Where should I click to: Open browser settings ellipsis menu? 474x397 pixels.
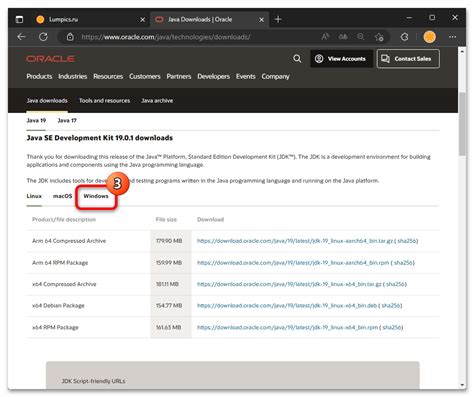(452, 37)
